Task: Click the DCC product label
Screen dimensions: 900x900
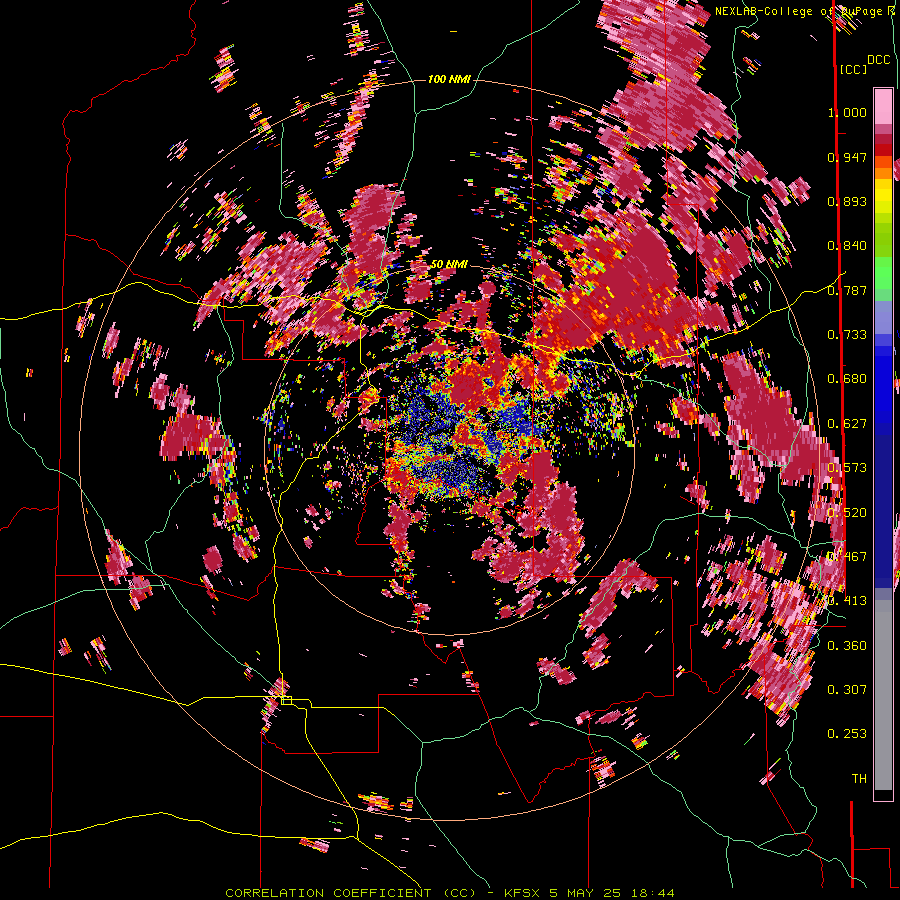Action: [879, 60]
